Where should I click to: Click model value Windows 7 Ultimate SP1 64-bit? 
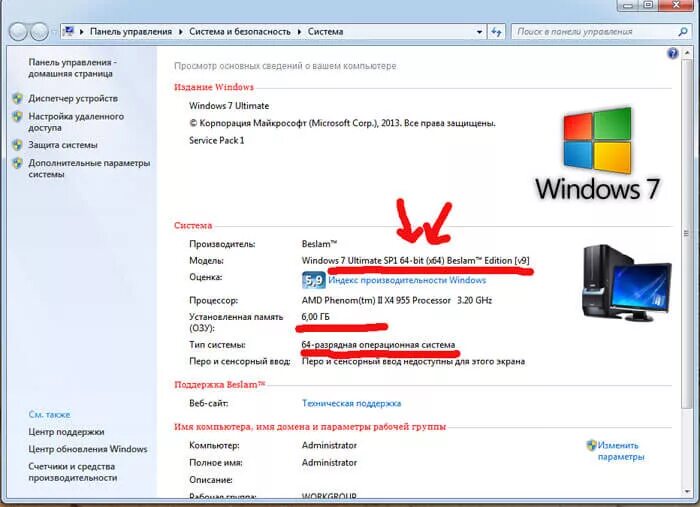[416, 261]
